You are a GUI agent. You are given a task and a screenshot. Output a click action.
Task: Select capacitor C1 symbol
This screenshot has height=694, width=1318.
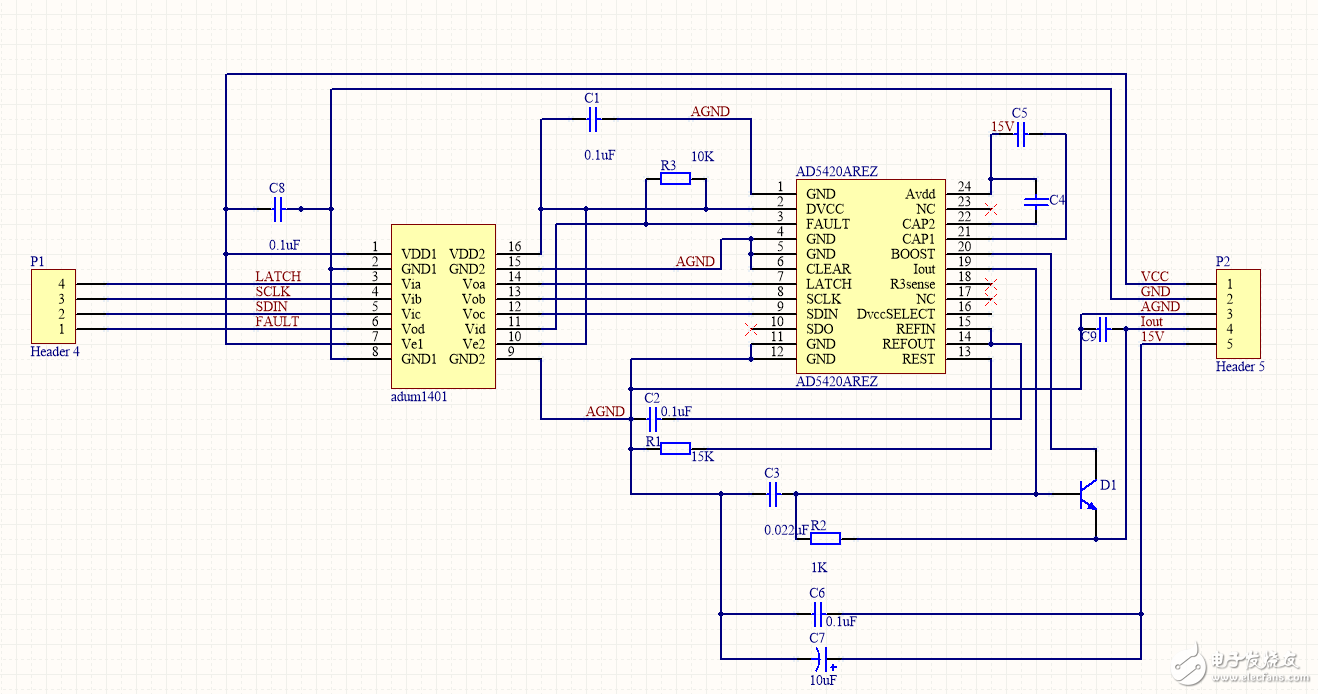pos(592,120)
